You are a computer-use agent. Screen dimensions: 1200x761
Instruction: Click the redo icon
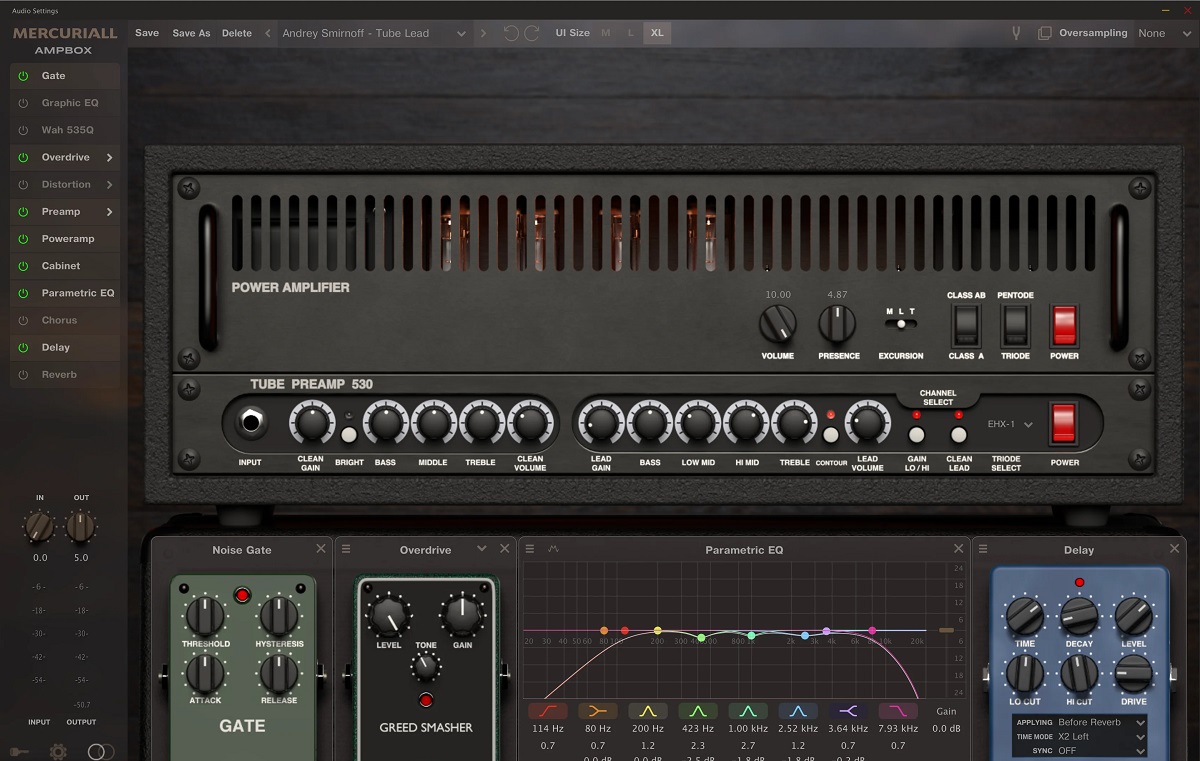[532, 33]
